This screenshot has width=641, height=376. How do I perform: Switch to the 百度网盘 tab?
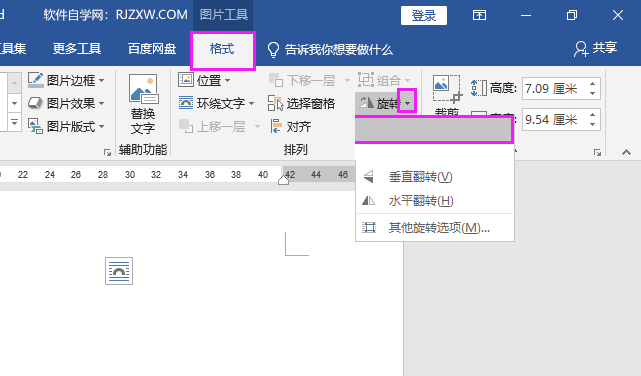[152, 49]
